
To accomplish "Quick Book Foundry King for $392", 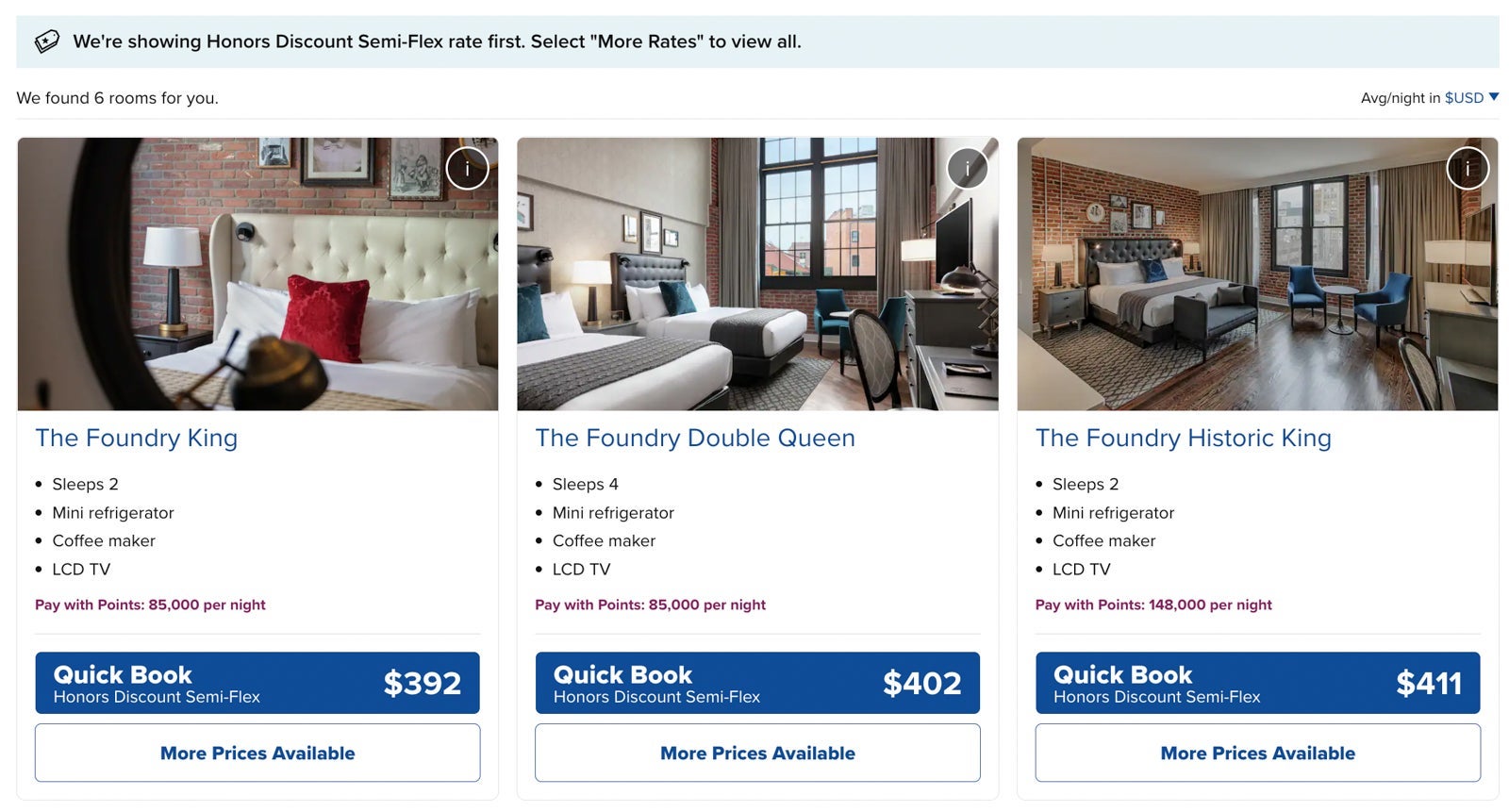I will tap(257, 683).
